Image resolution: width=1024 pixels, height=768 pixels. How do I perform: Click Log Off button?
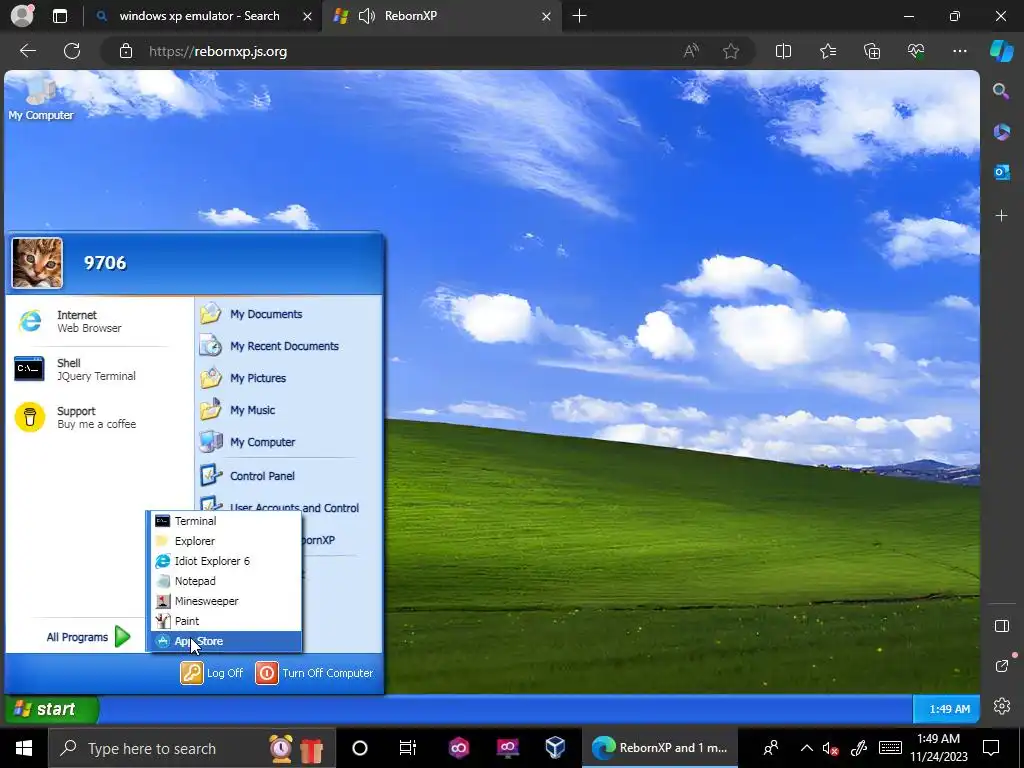[212, 673]
